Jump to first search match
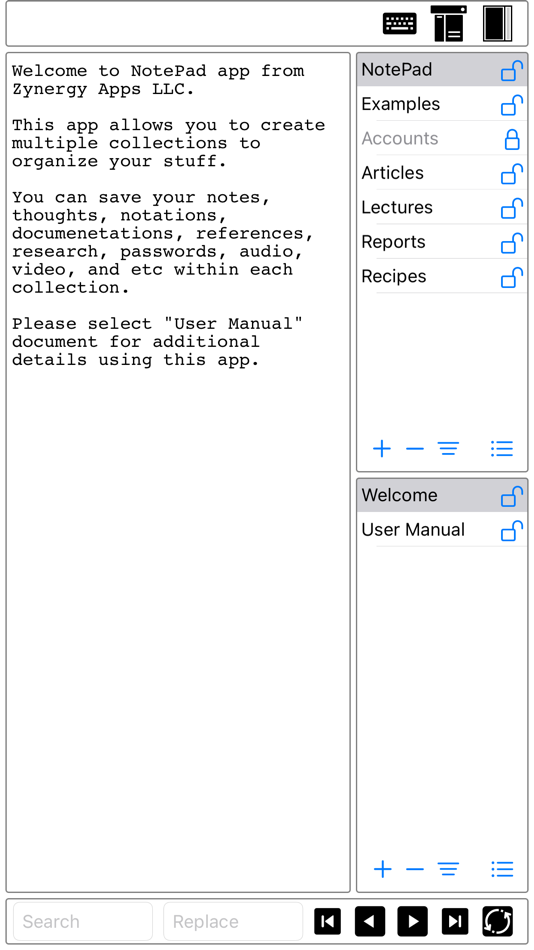The image size is (534, 950). coord(327,922)
